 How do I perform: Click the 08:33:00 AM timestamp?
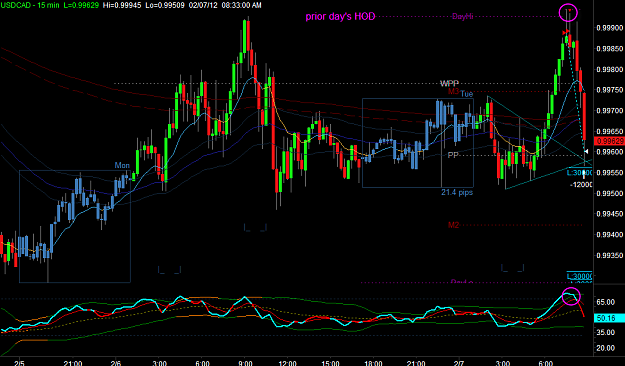242,5
